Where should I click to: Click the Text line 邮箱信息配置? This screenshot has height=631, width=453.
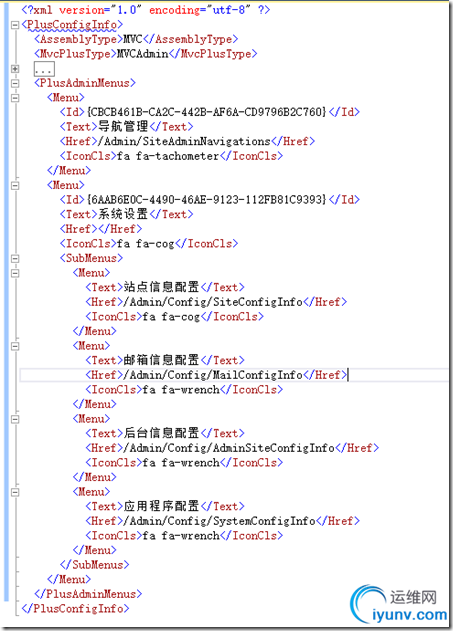(x=165, y=360)
